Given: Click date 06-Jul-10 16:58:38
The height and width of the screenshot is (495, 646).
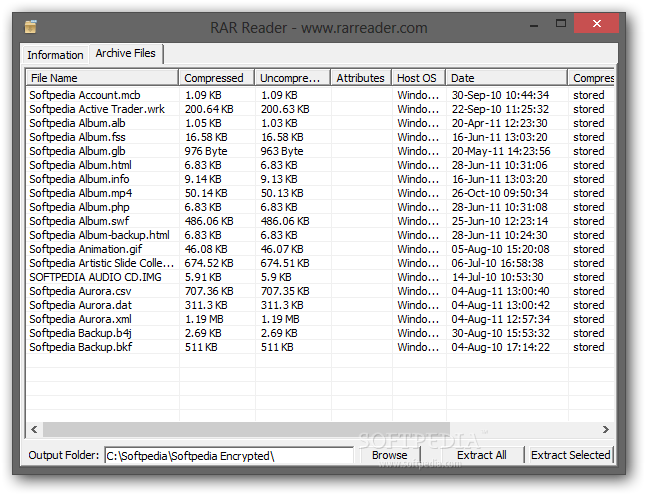Looking at the screenshot, I should click(x=498, y=263).
